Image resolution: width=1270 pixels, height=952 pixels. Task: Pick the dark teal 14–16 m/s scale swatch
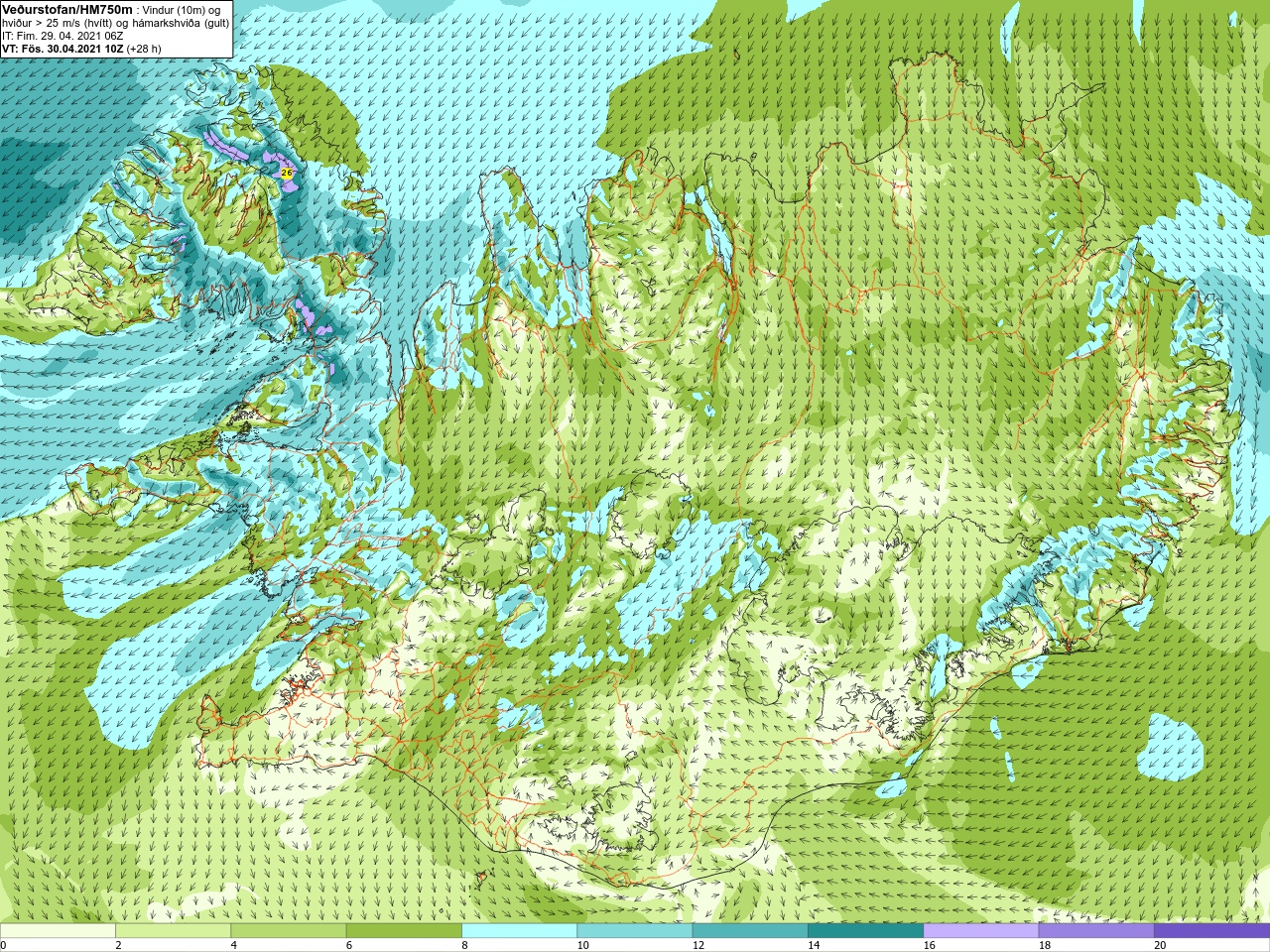pyautogui.click(x=865, y=930)
